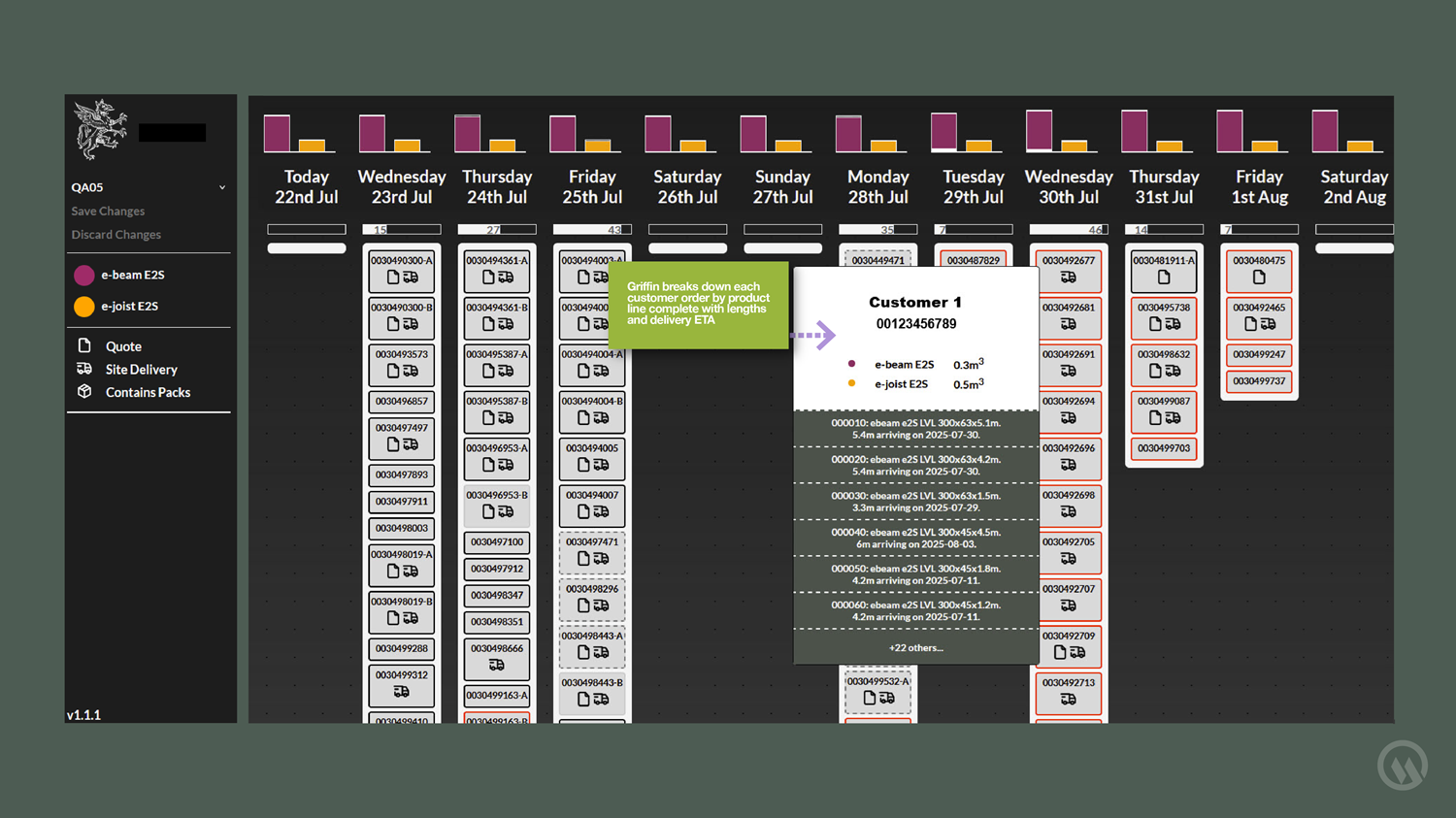Image resolution: width=1456 pixels, height=818 pixels.
Task: Click the truck icon on order 0030492677
Action: (x=1068, y=278)
